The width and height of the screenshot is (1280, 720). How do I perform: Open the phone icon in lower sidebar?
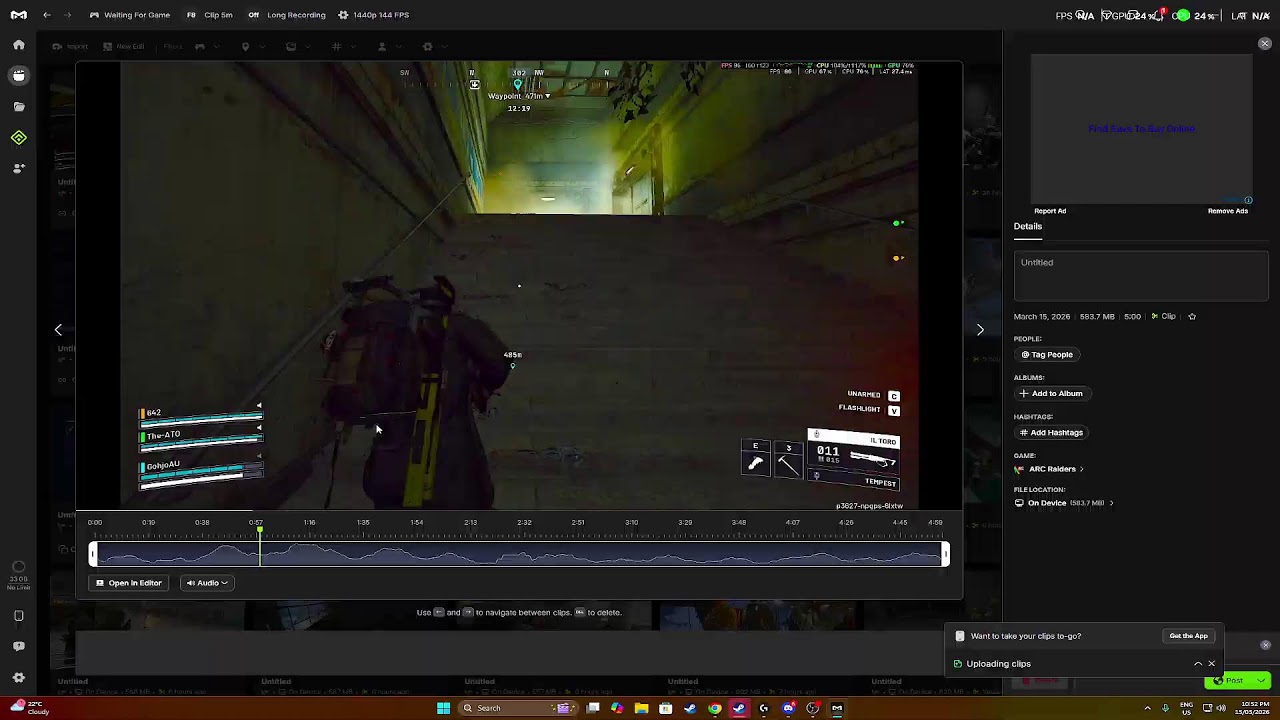pyautogui.click(x=19, y=616)
